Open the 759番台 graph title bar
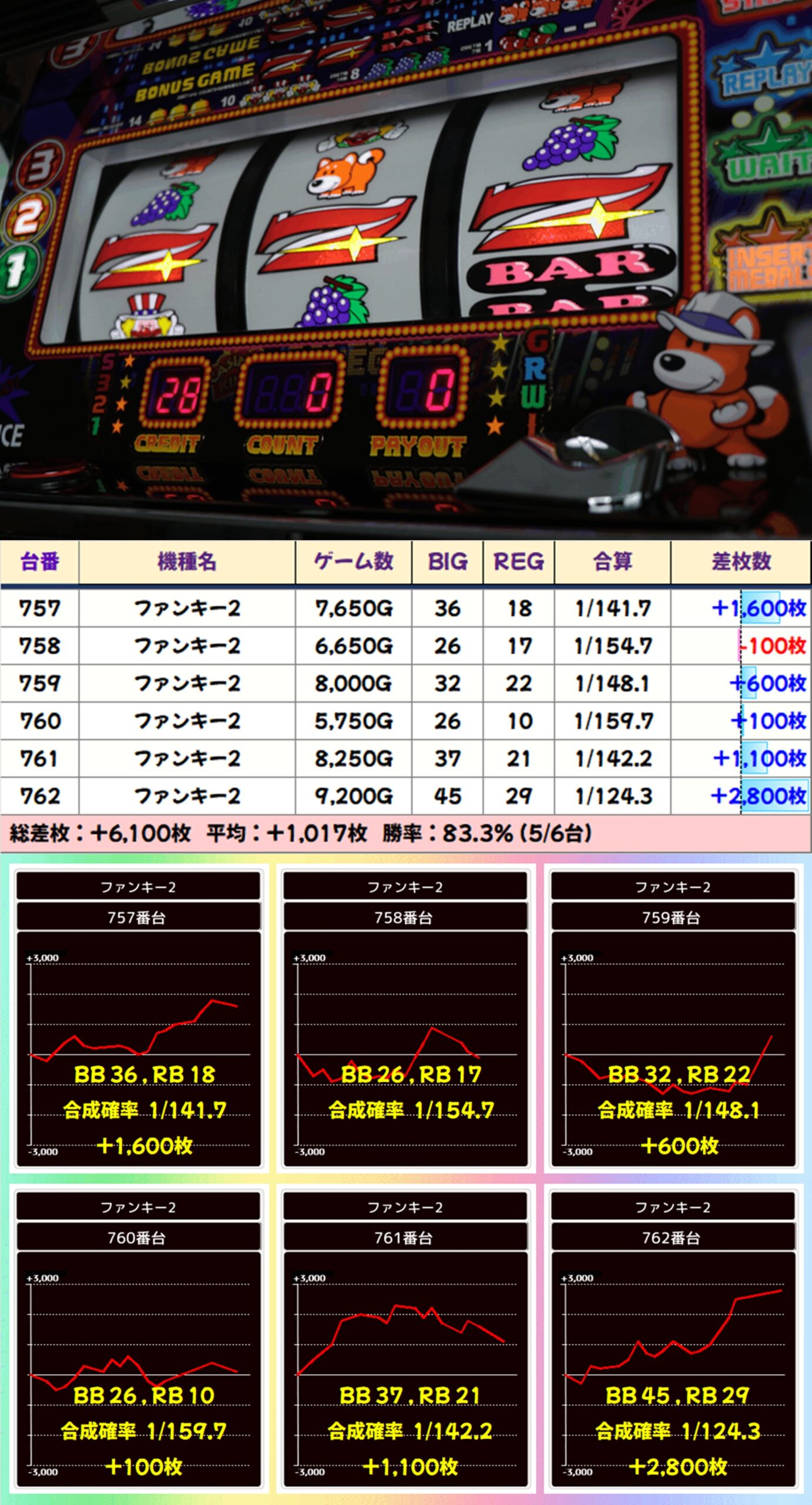812x1505 pixels. point(672,918)
